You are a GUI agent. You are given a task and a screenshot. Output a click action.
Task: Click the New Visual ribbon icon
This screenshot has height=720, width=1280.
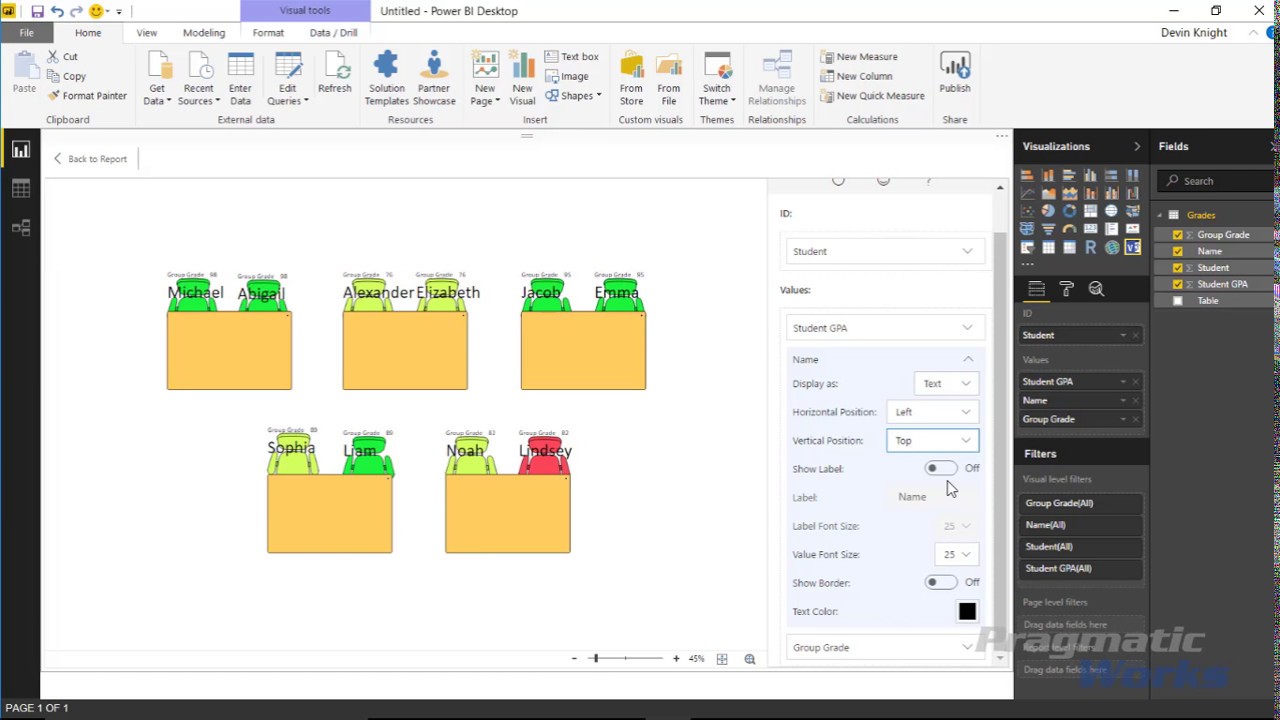522,80
